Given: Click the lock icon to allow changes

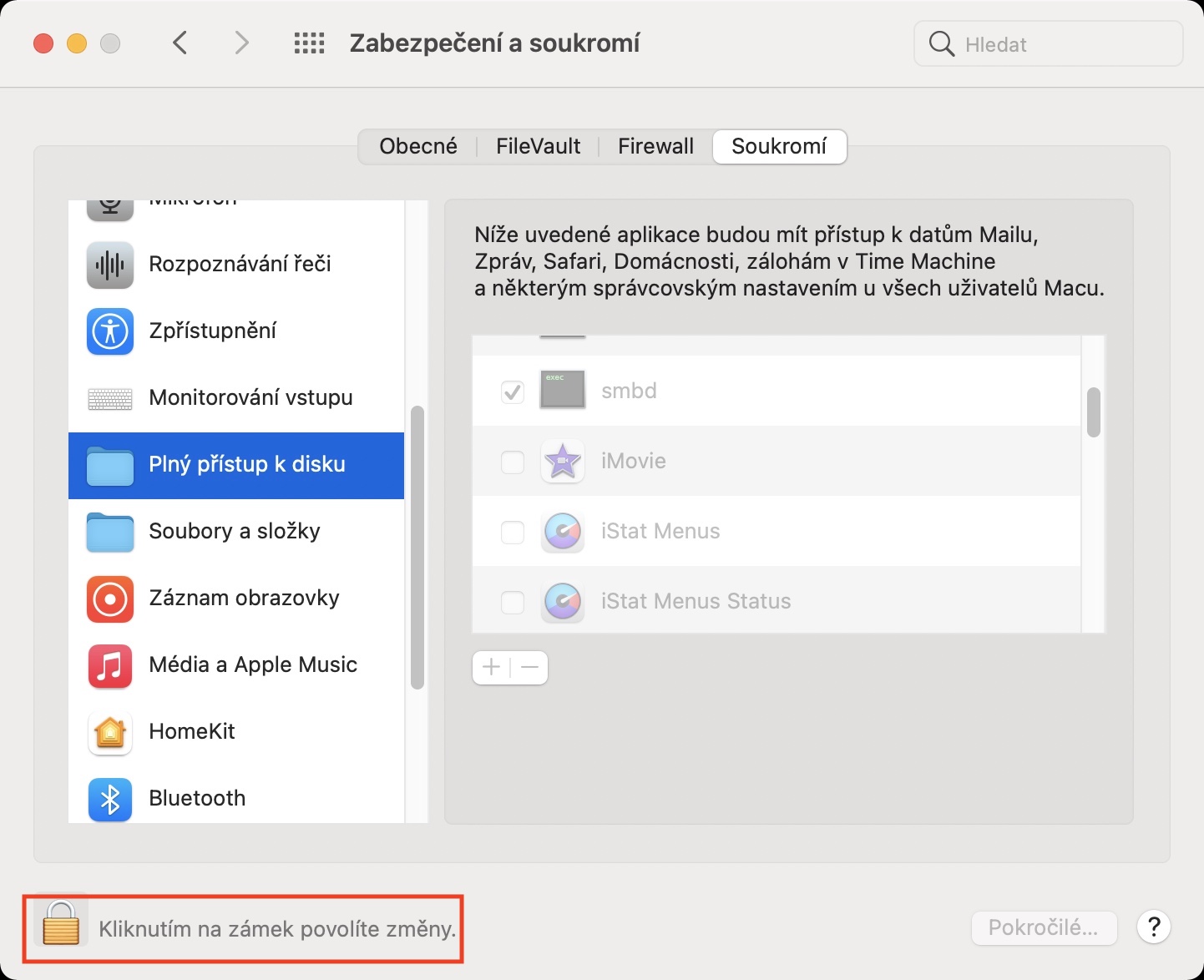Looking at the screenshot, I should tap(61, 925).
